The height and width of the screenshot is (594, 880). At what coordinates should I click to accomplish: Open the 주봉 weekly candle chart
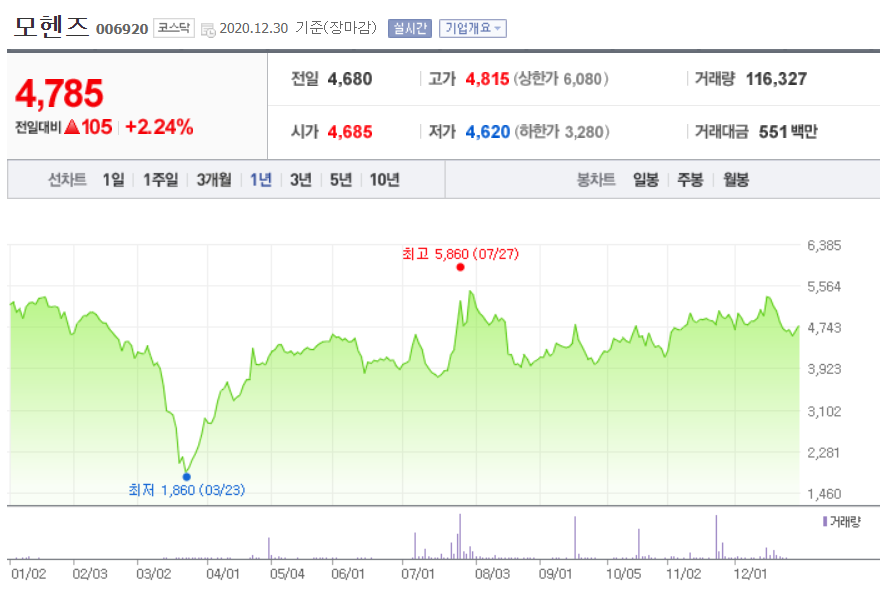(x=690, y=180)
